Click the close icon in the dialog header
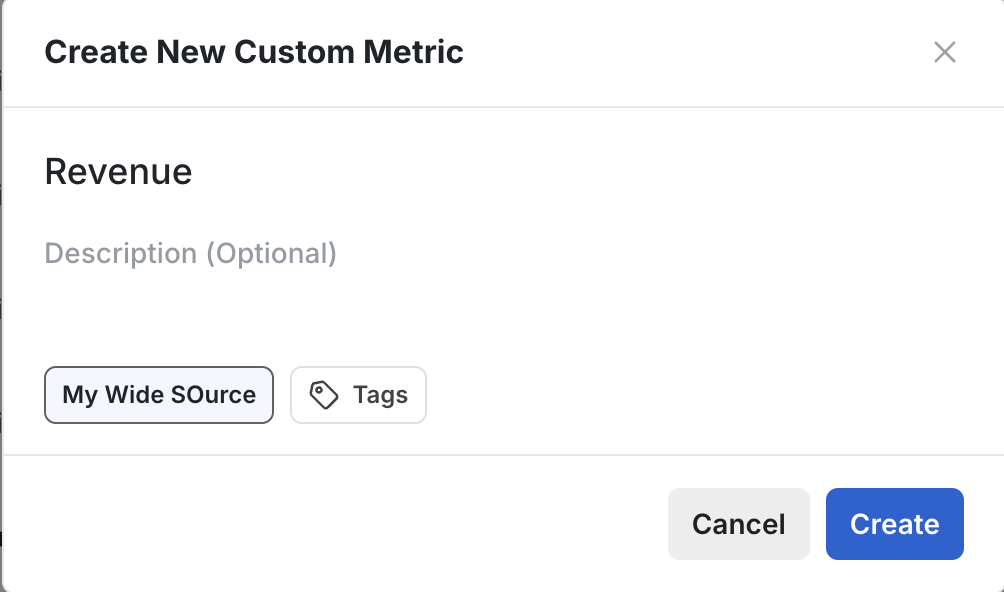 (x=944, y=52)
